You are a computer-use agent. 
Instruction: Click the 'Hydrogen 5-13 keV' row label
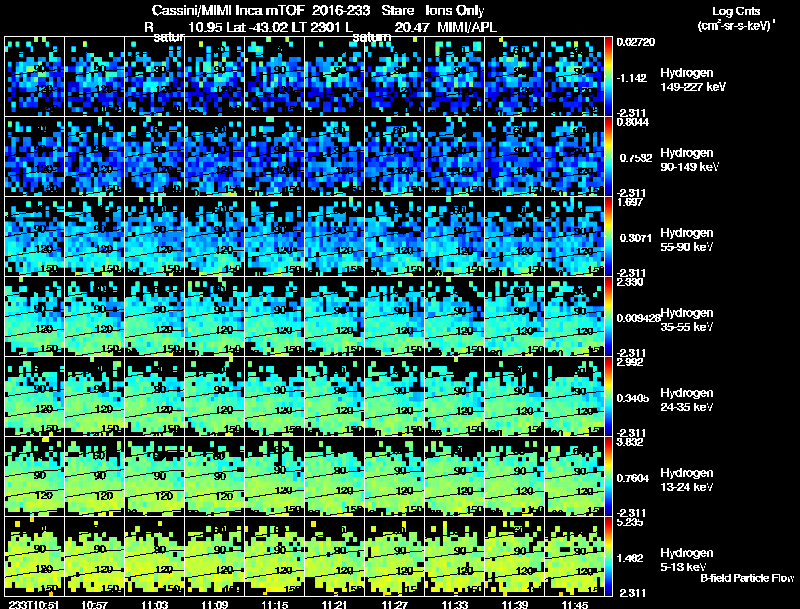[x=687, y=560]
